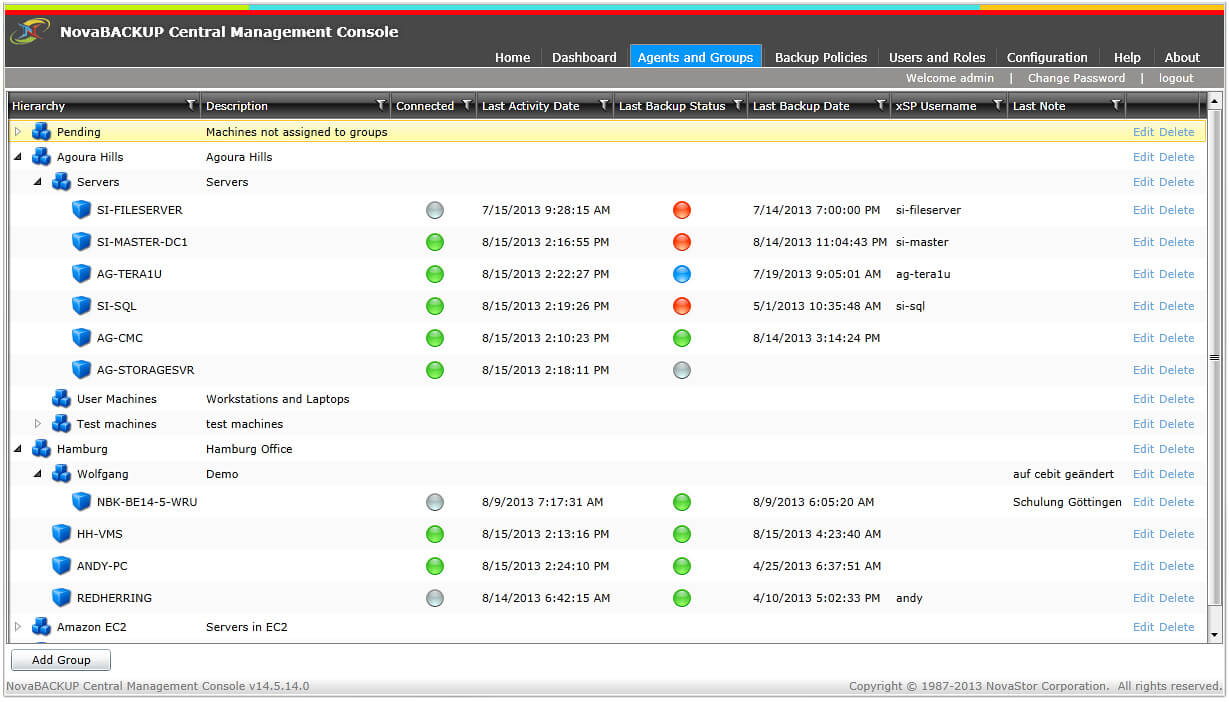Collapse the Hamburg group

coord(18,449)
